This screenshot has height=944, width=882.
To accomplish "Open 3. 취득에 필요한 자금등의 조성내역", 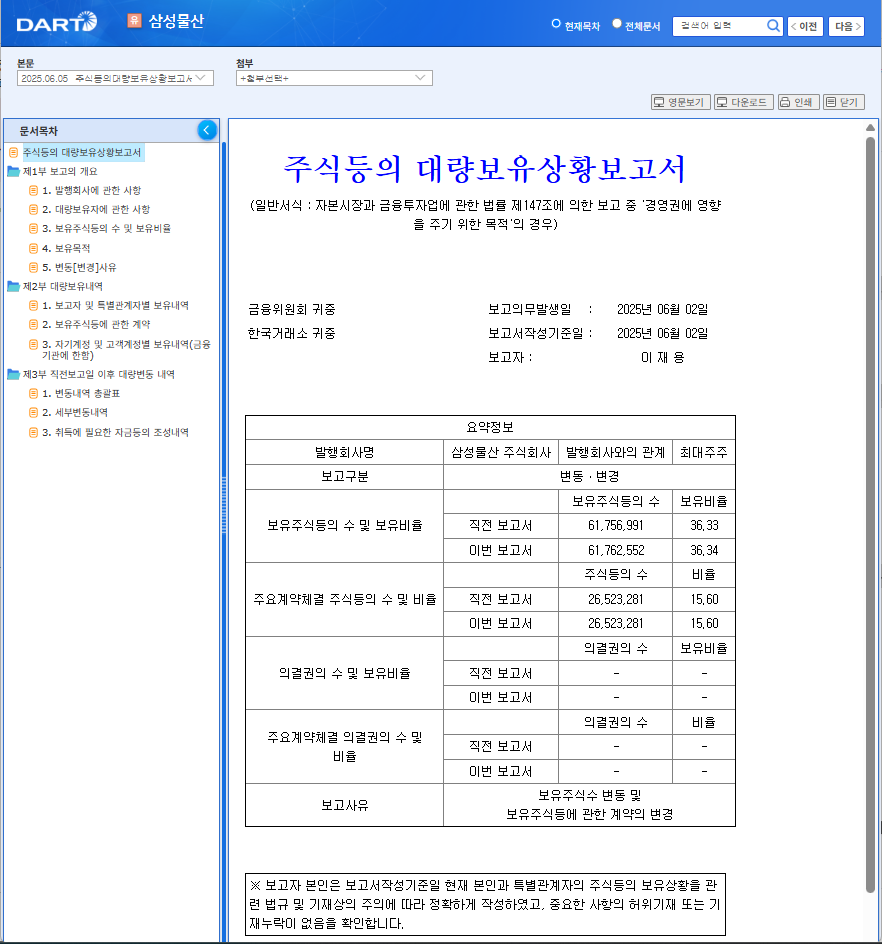I will point(115,432).
